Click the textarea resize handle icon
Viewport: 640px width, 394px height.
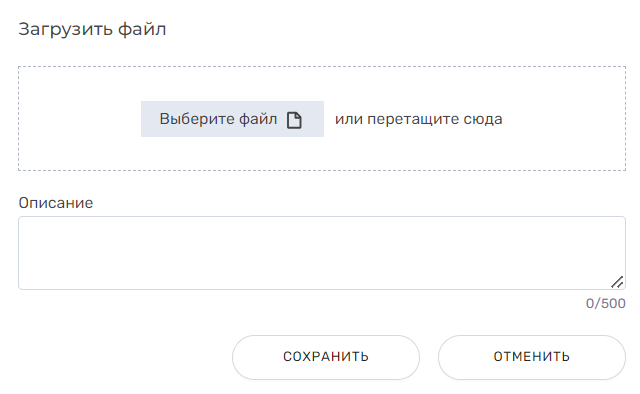point(617,282)
